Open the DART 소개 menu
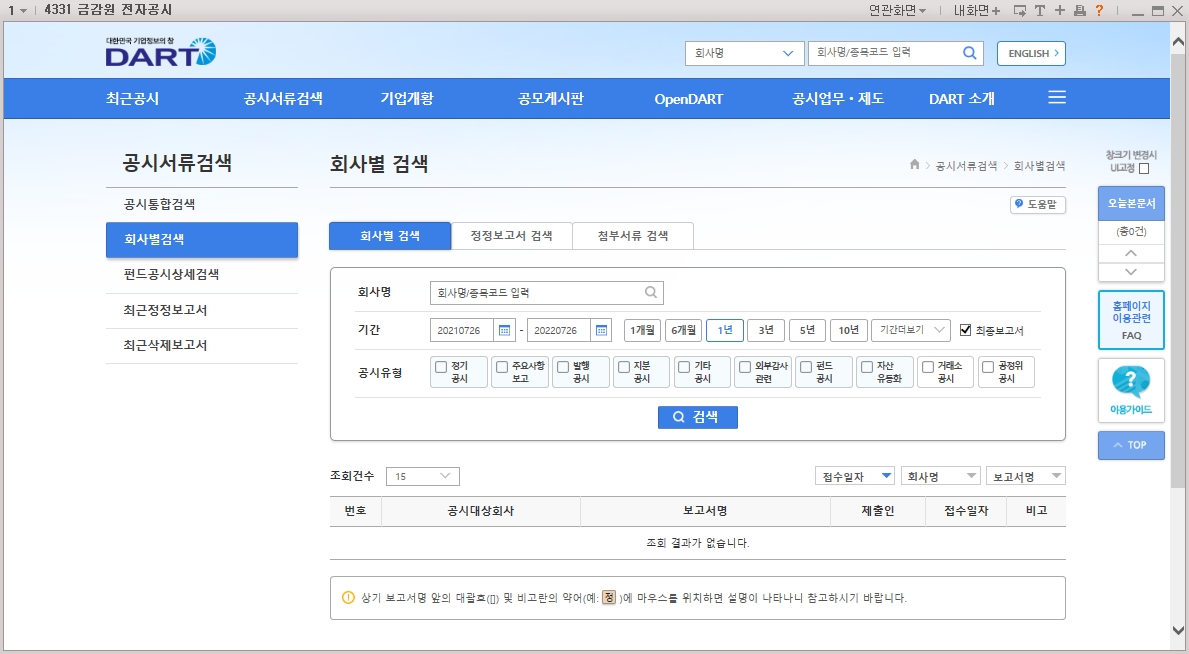This screenshot has width=1189, height=654. tap(962, 99)
